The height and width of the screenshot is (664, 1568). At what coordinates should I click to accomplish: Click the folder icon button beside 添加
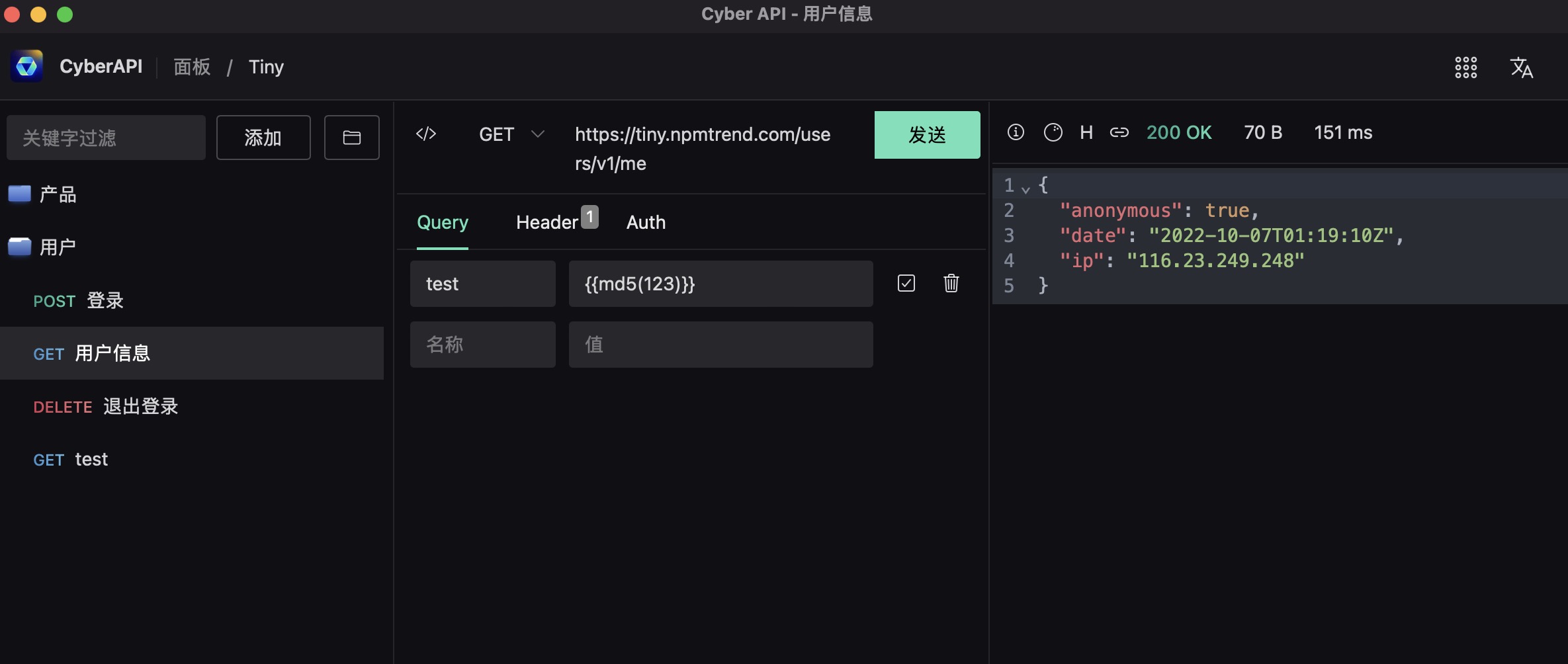tap(352, 138)
